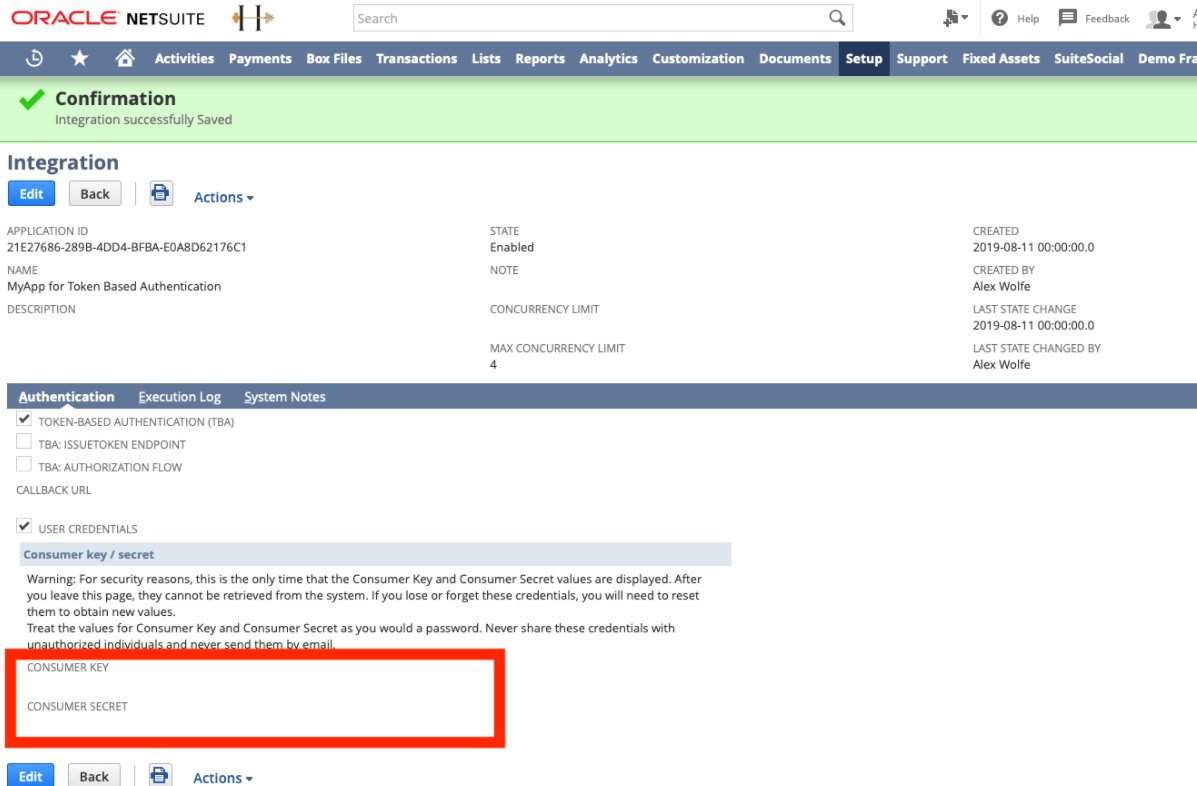Toggle TBA: IssueToken Endpoint checkbox

click(x=24, y=442)
